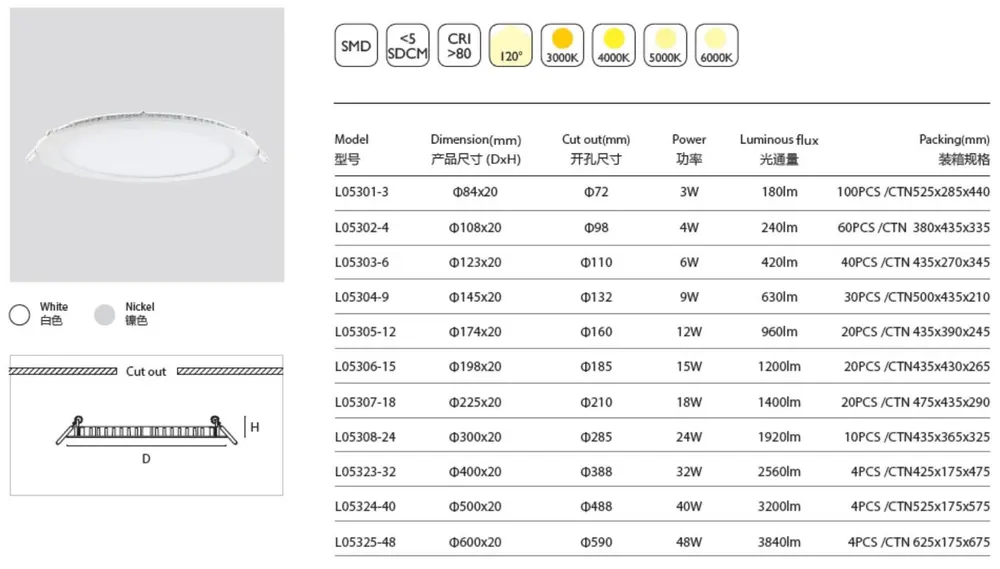Select model L05304-9
This screenshot has height=569, width=1000.
(362, 297)
